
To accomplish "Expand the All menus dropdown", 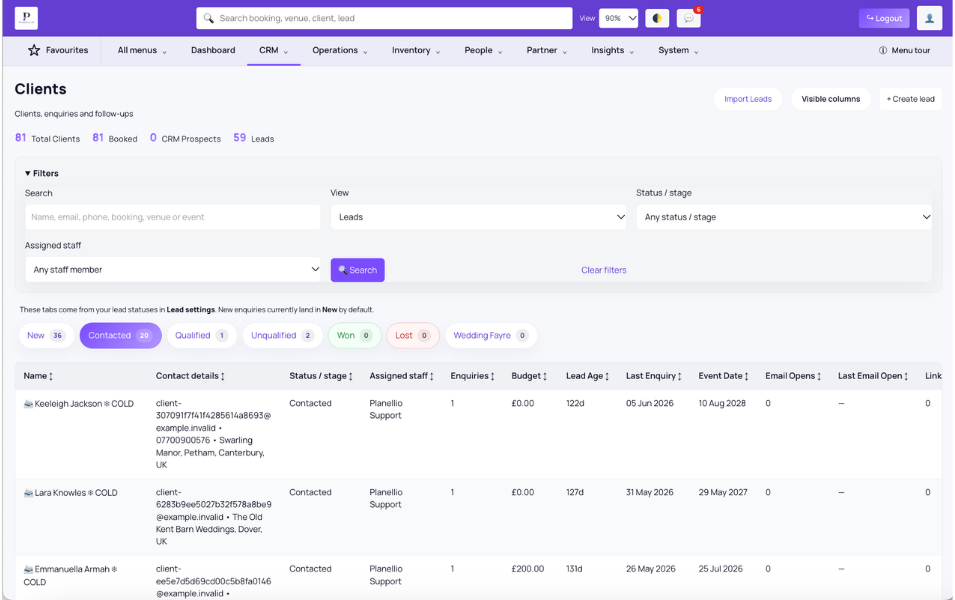I will (x=142, y=51).
